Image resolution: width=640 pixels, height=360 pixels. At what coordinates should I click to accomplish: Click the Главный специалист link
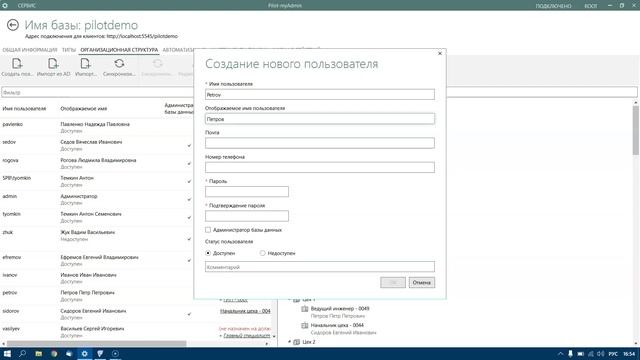point(247,336)
